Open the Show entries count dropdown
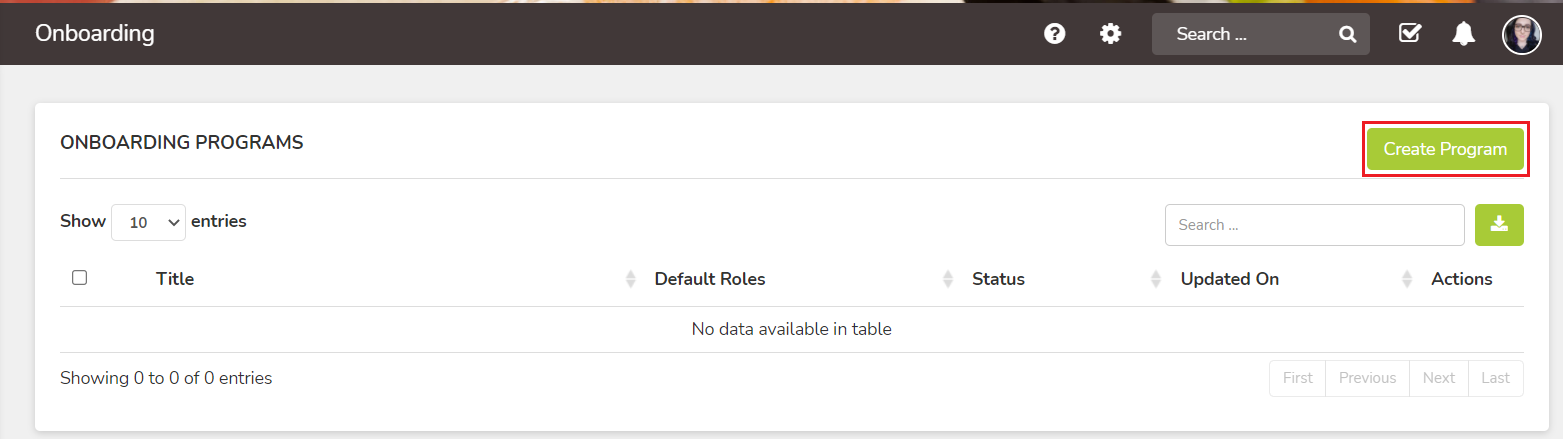 click(148, 222)
